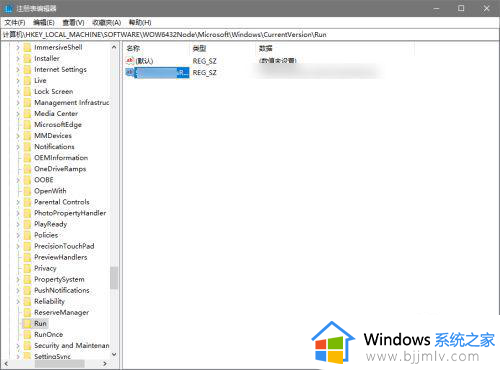Click the tree vertical scrollbar thumb
Image resolution: width=500 pixels, height=370 pixels.
114,277
